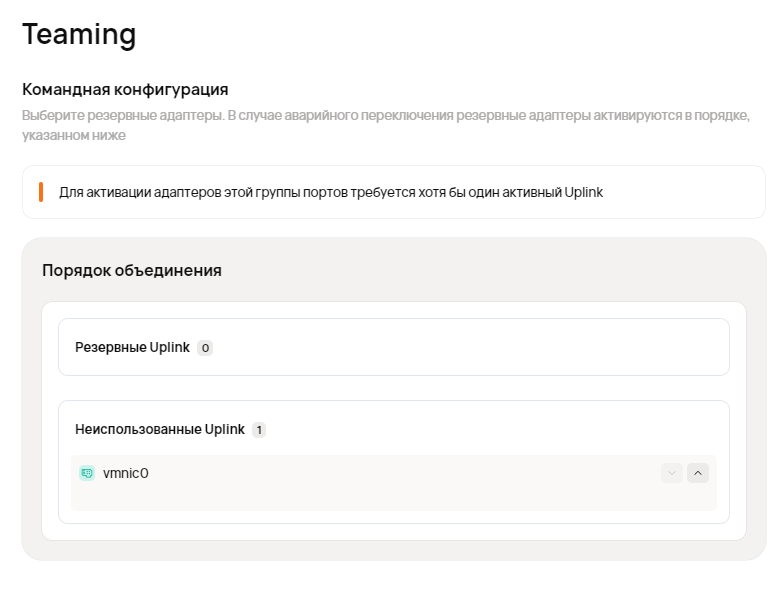Select the vmnic0 adapter label
784x598 pixels.
[126, 473]
